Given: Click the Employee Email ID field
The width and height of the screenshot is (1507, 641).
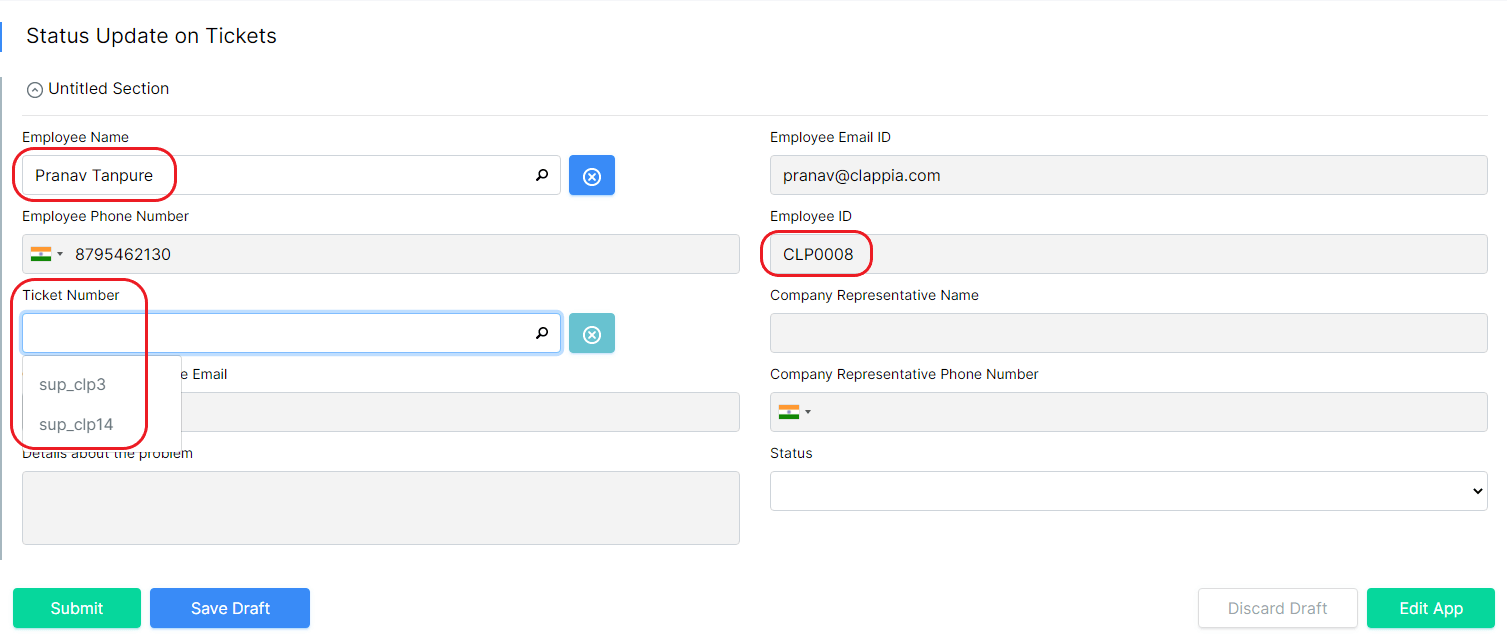Looking at the screenshot, I should 1128,175.
